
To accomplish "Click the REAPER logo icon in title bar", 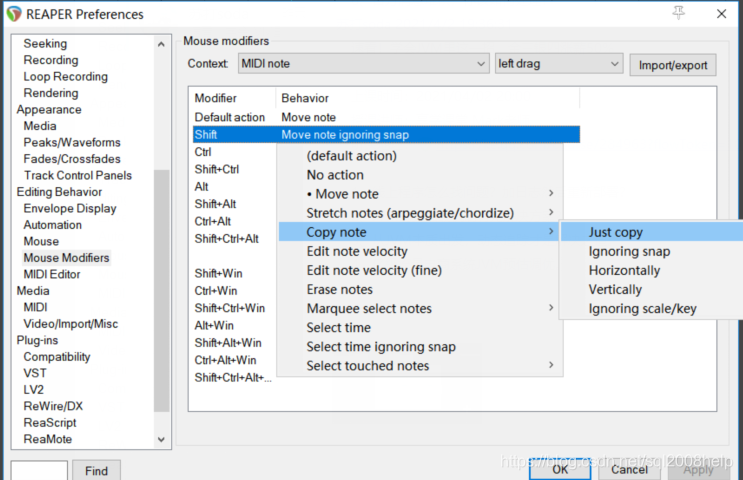I will point(14,14).
